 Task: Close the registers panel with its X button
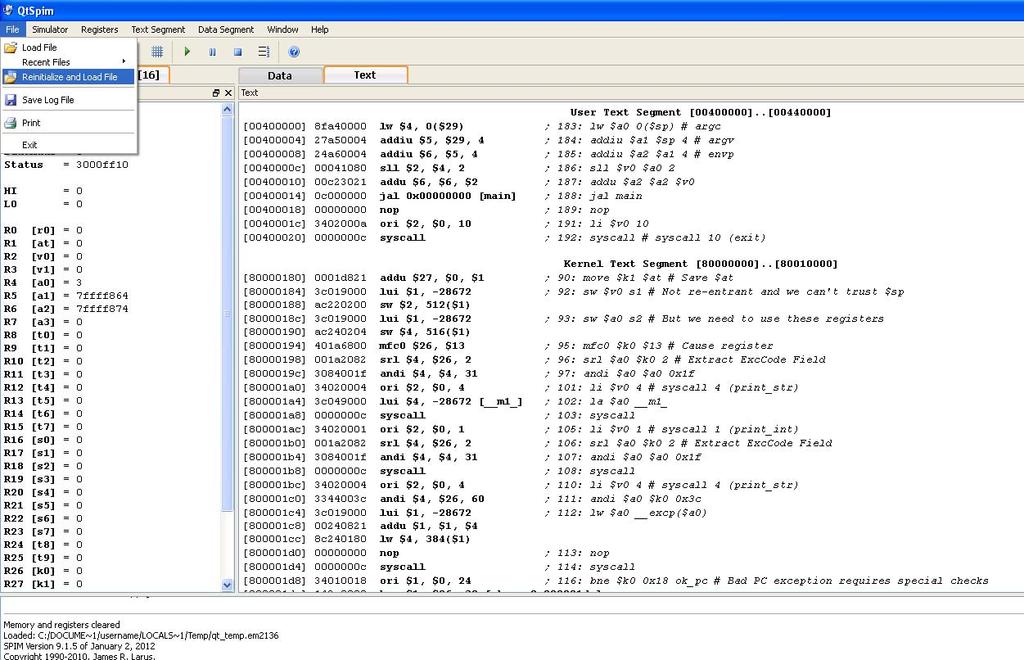[x=228, y=93]
